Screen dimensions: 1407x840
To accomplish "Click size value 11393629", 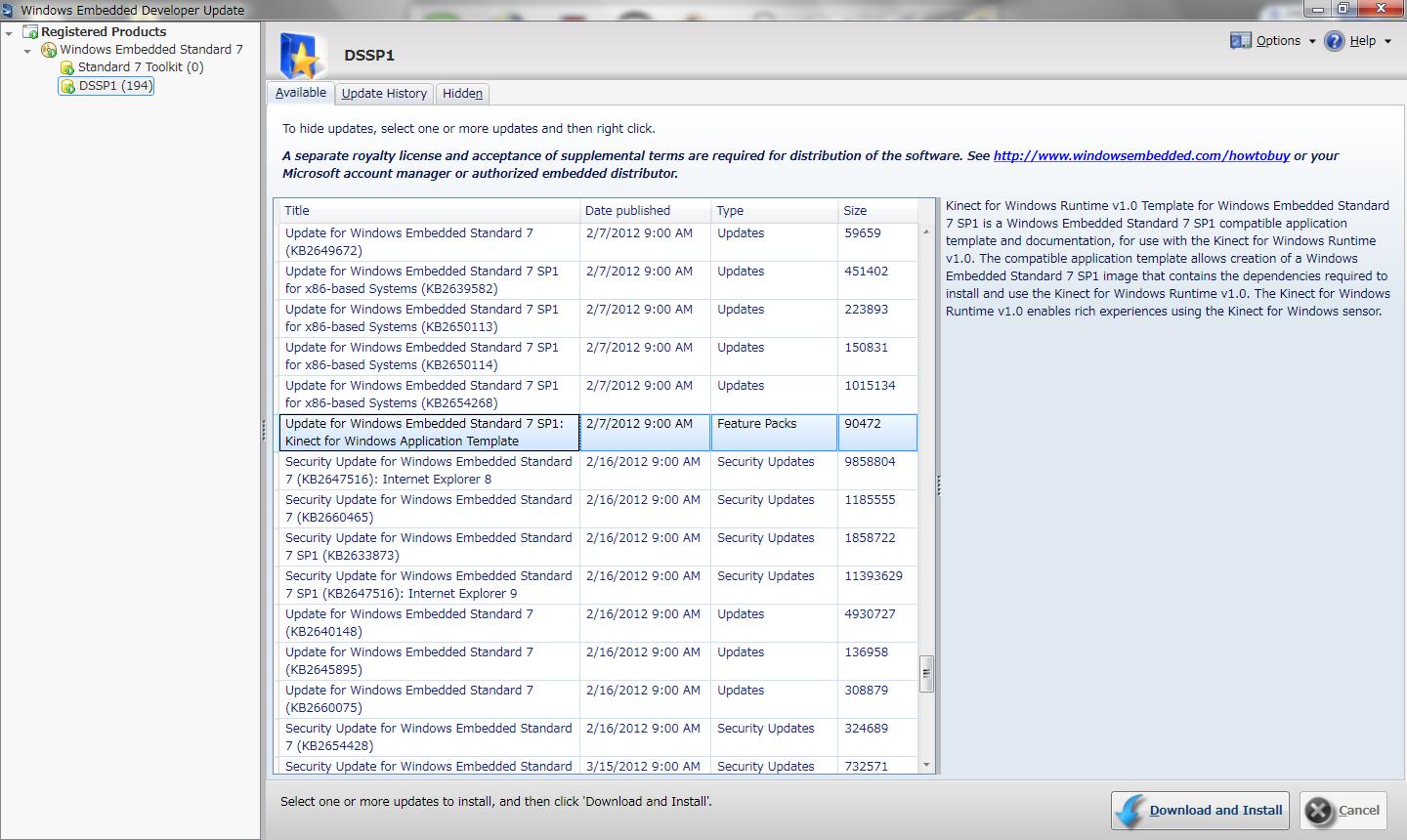I will (874, 576).
